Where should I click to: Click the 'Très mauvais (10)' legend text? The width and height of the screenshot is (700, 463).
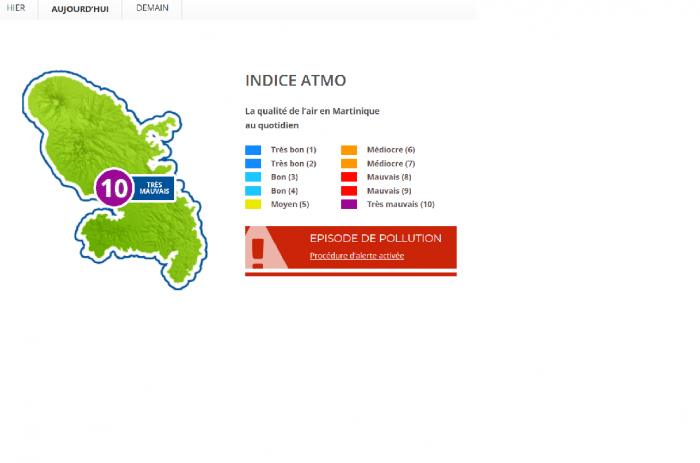pyautogui.click(x=400, y=204)
